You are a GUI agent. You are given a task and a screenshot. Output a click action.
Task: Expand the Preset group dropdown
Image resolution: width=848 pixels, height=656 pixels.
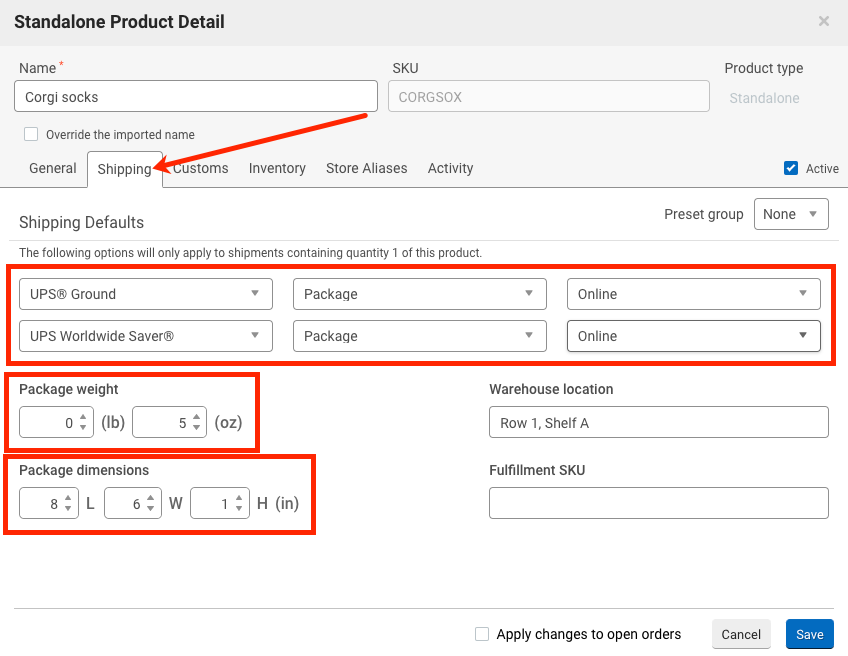pos(791,214)
